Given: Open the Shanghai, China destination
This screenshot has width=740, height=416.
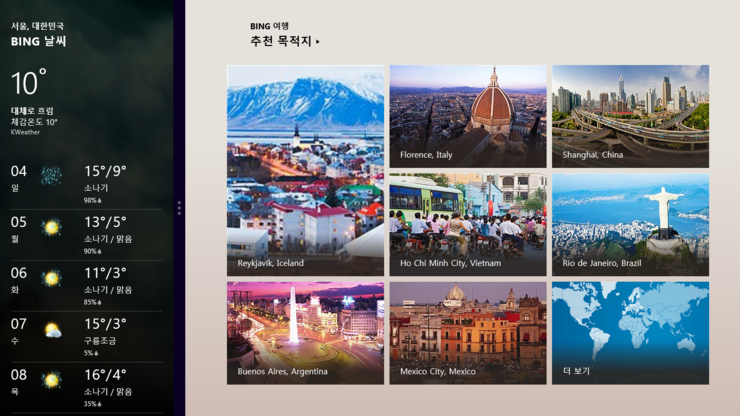Looking at the screenshot, I should coord(630,116).
